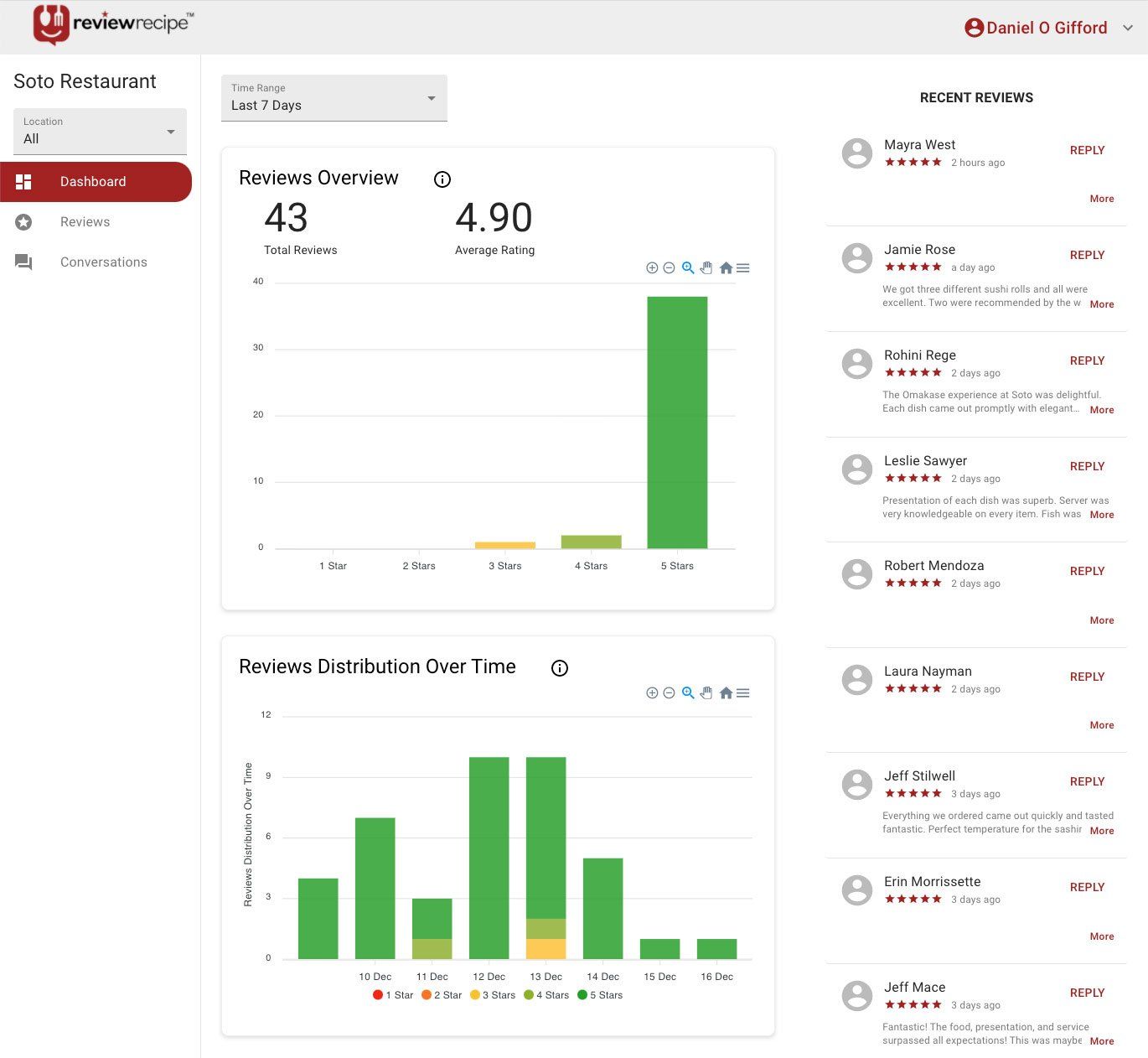This screenshot has width=1148, height=1058.
Task: Open Conversations from the sidebar
Action: (x=103, y=262)
